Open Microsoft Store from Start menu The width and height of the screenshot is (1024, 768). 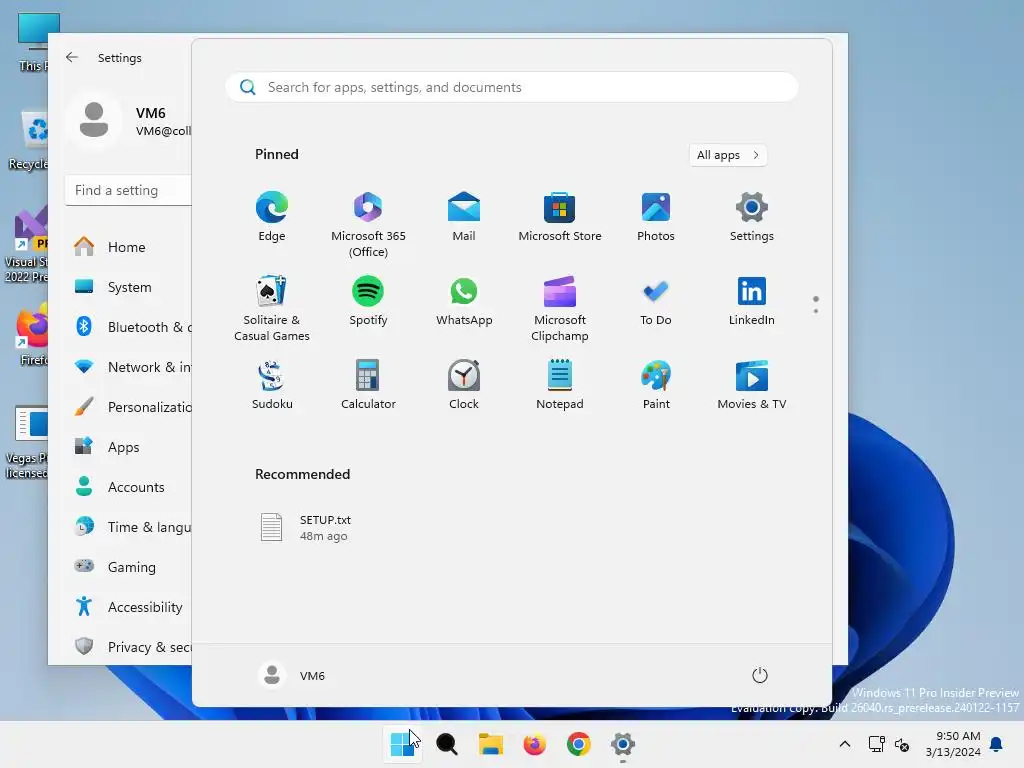[560, 217]
